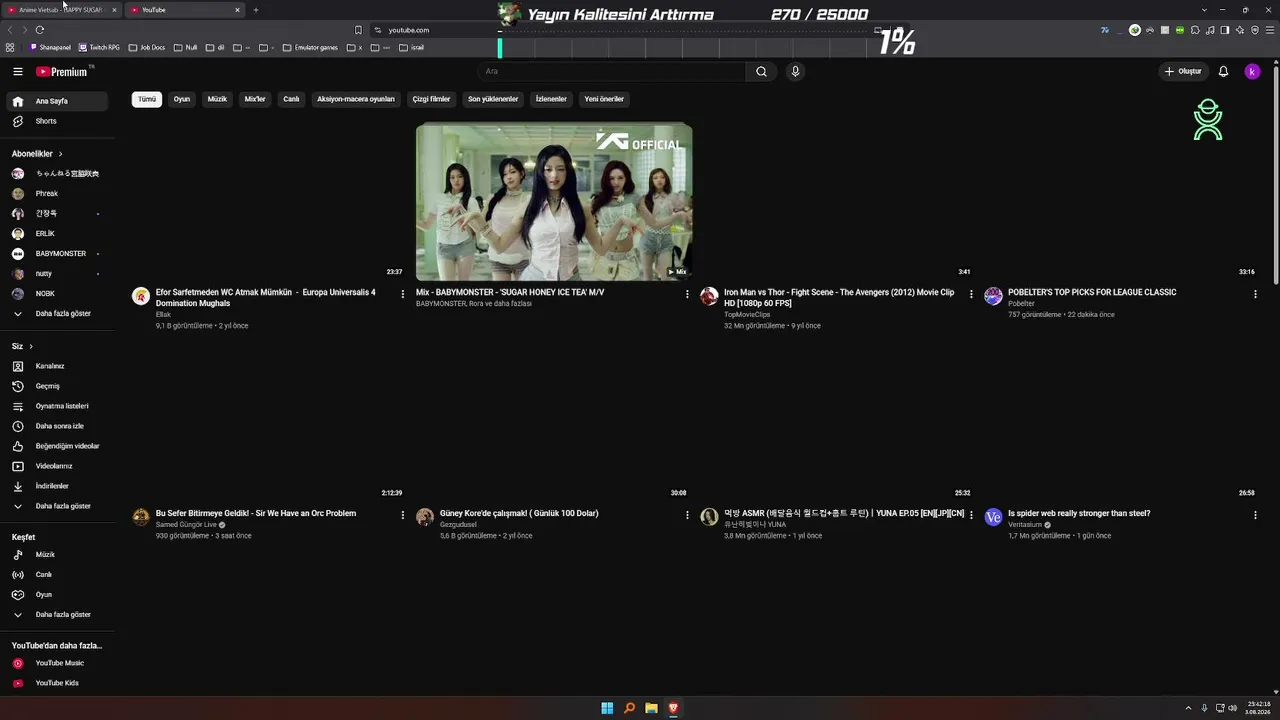
Task: Select the Müzik filter chip
Action: pos(217,99)
